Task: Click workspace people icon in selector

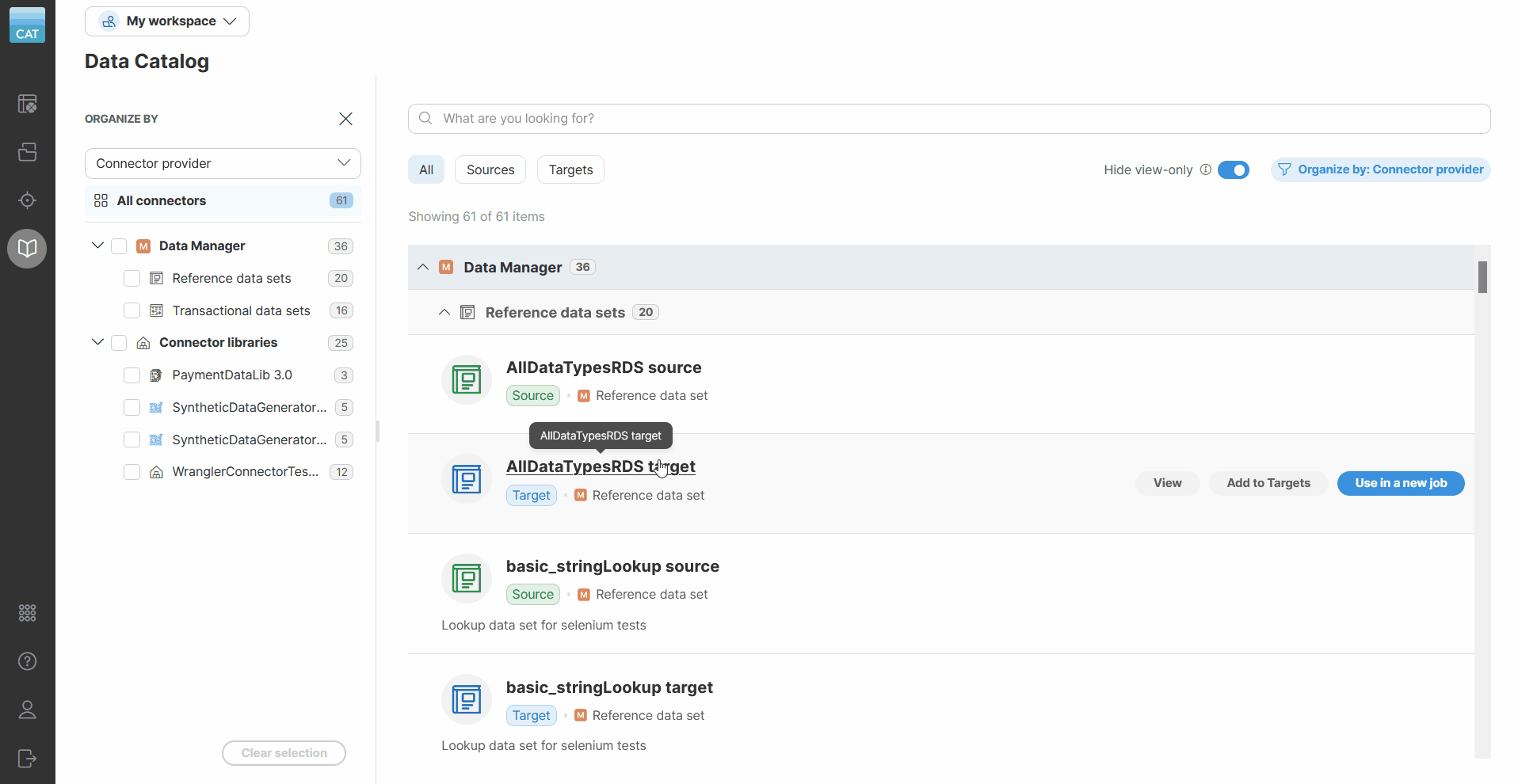Action: (109, 21)
